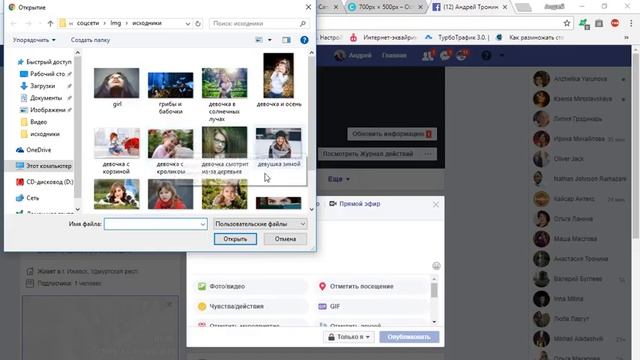The width and height of the screenshot is (640, 360).
Task: Select Загрузки folder in navigation pane
Action: [x=42, y=86]
